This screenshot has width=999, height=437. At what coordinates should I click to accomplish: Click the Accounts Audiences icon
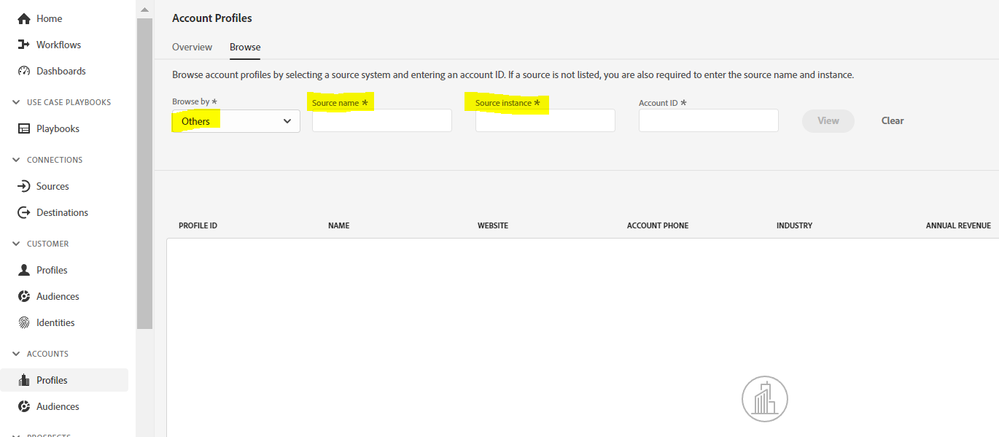point(24,406)
